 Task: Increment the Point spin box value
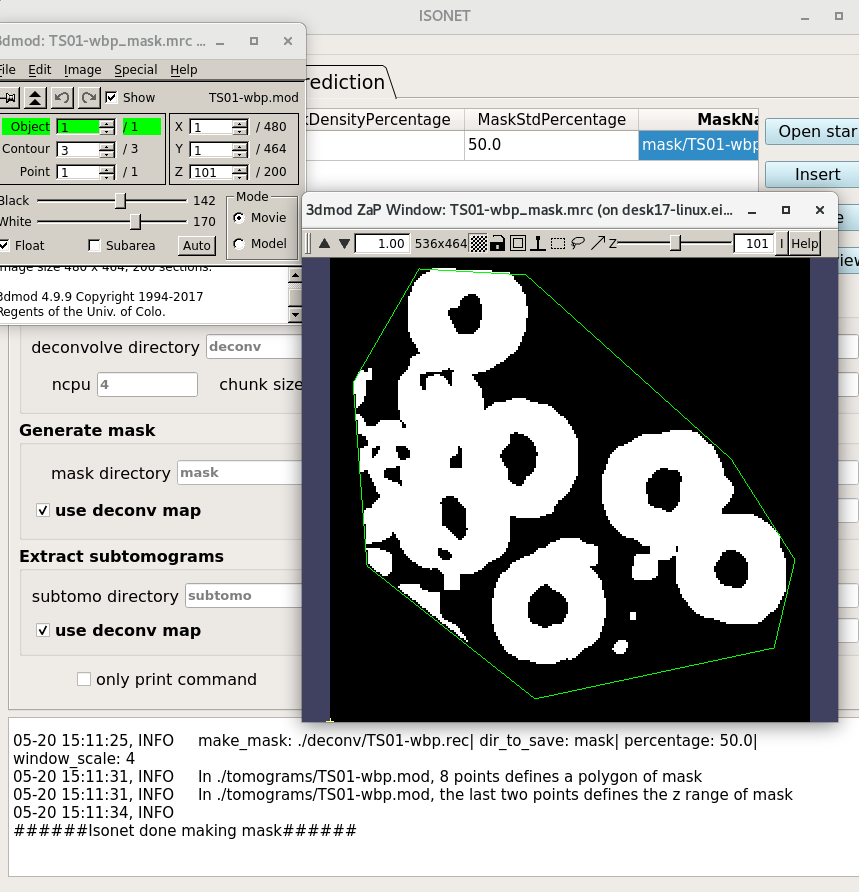click(x=107, y=168)
